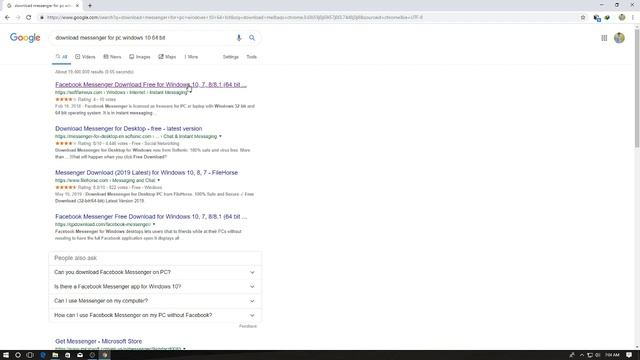
Task: Click the green shield extension icon
Action: coord(607,18)
